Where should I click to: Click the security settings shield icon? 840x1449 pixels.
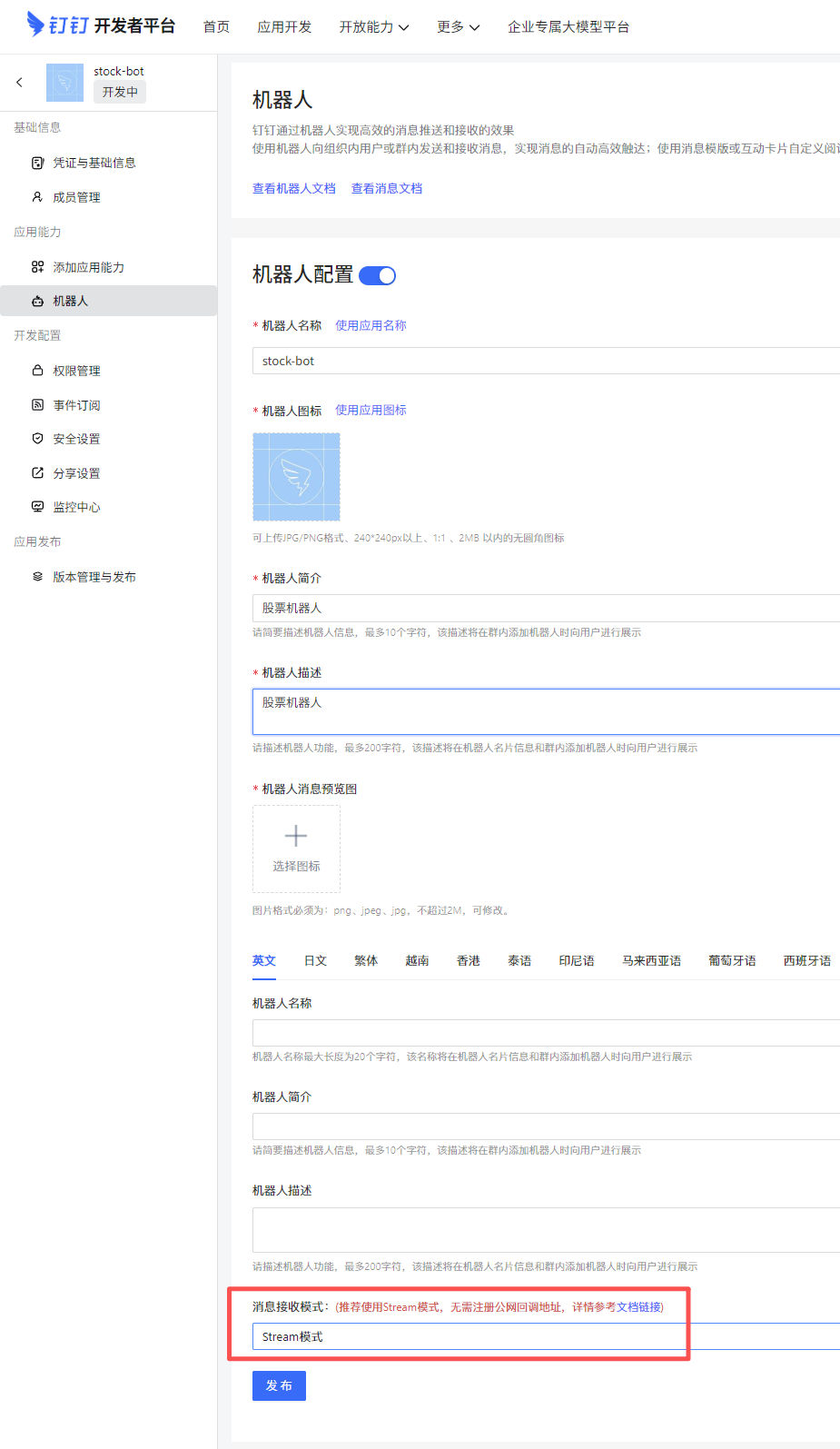click(x=37, y=439)
